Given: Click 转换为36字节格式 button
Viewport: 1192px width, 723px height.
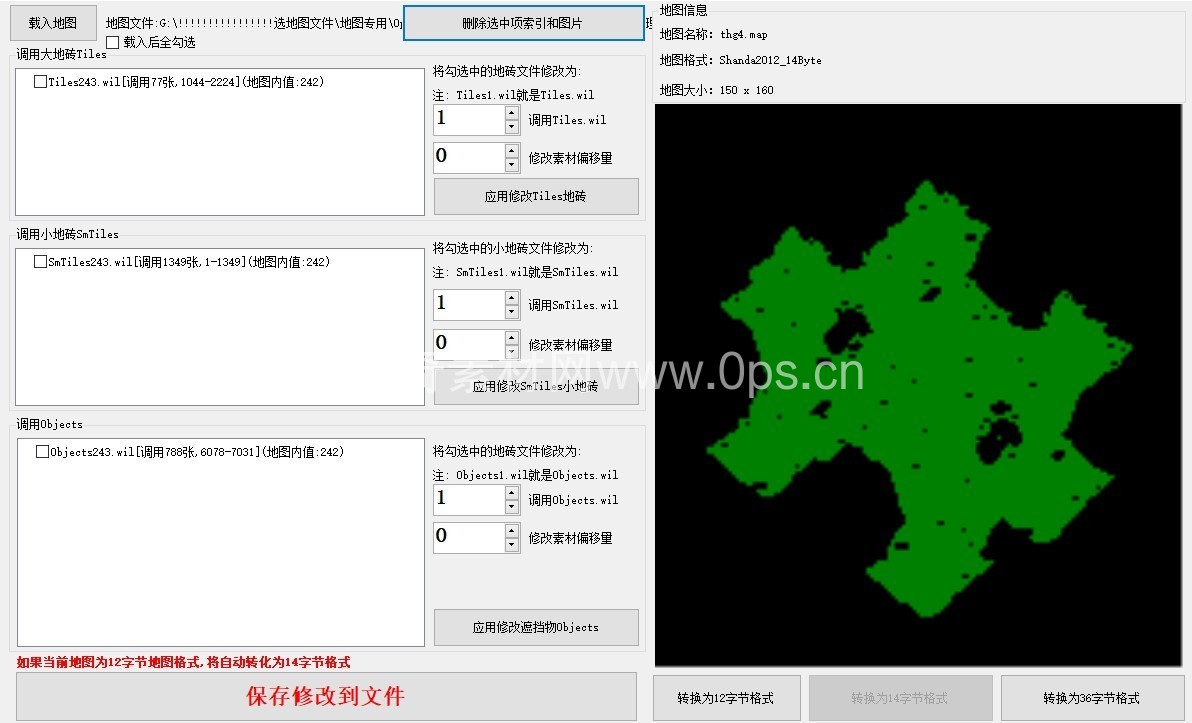Looking at the screenshot, I should point(1091,698).
